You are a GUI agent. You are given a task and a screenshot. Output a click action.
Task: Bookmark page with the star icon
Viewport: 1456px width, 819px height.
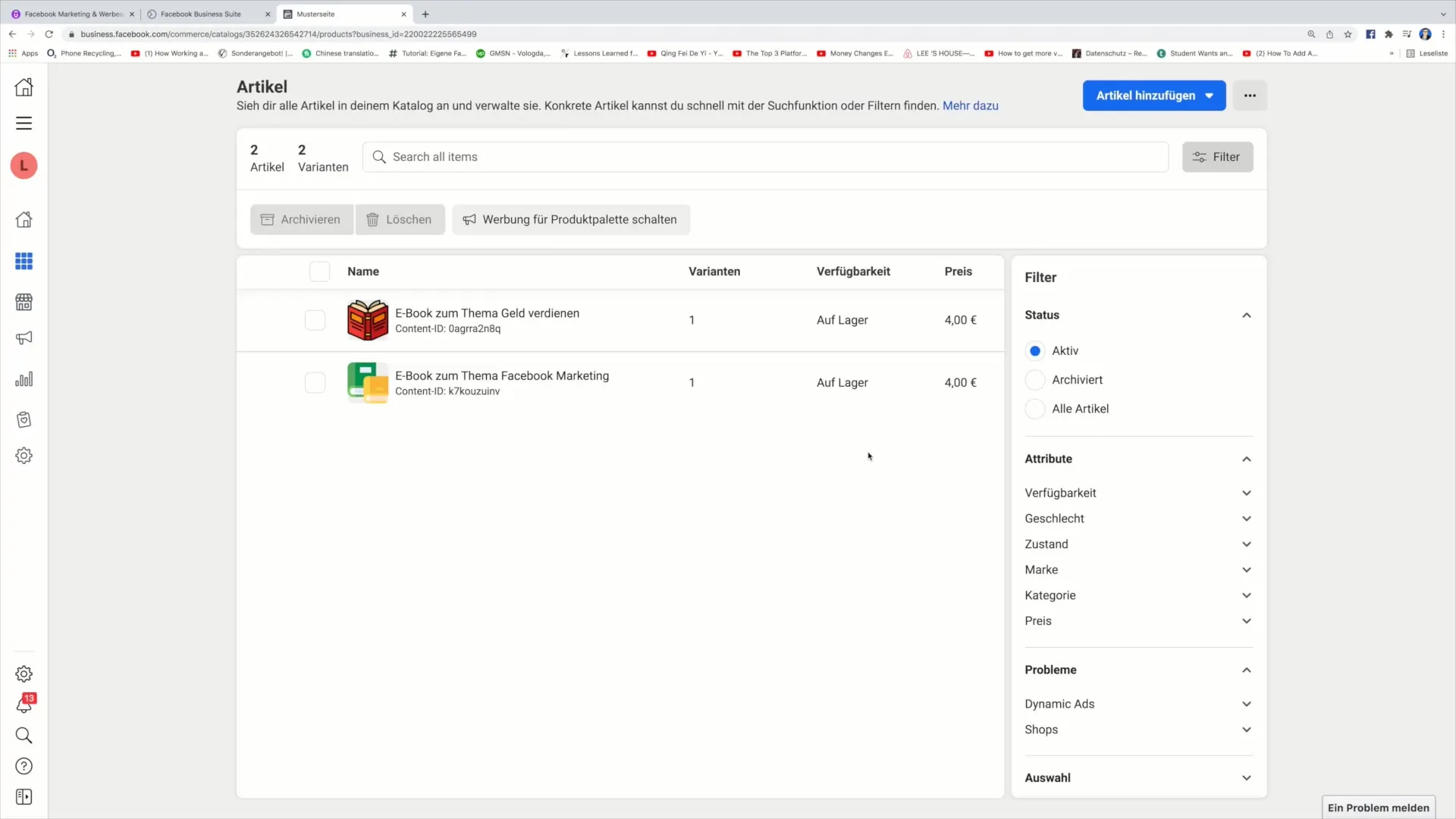click(x=1348, y=34)
